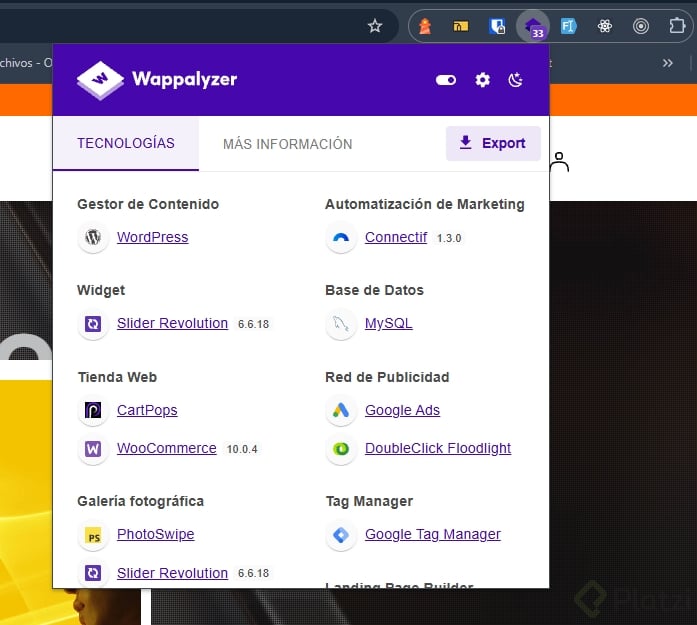Click the Base de Datos heading
Image resolution: width=697 pixels, height=625 pixels.
(x=374, y=290)
